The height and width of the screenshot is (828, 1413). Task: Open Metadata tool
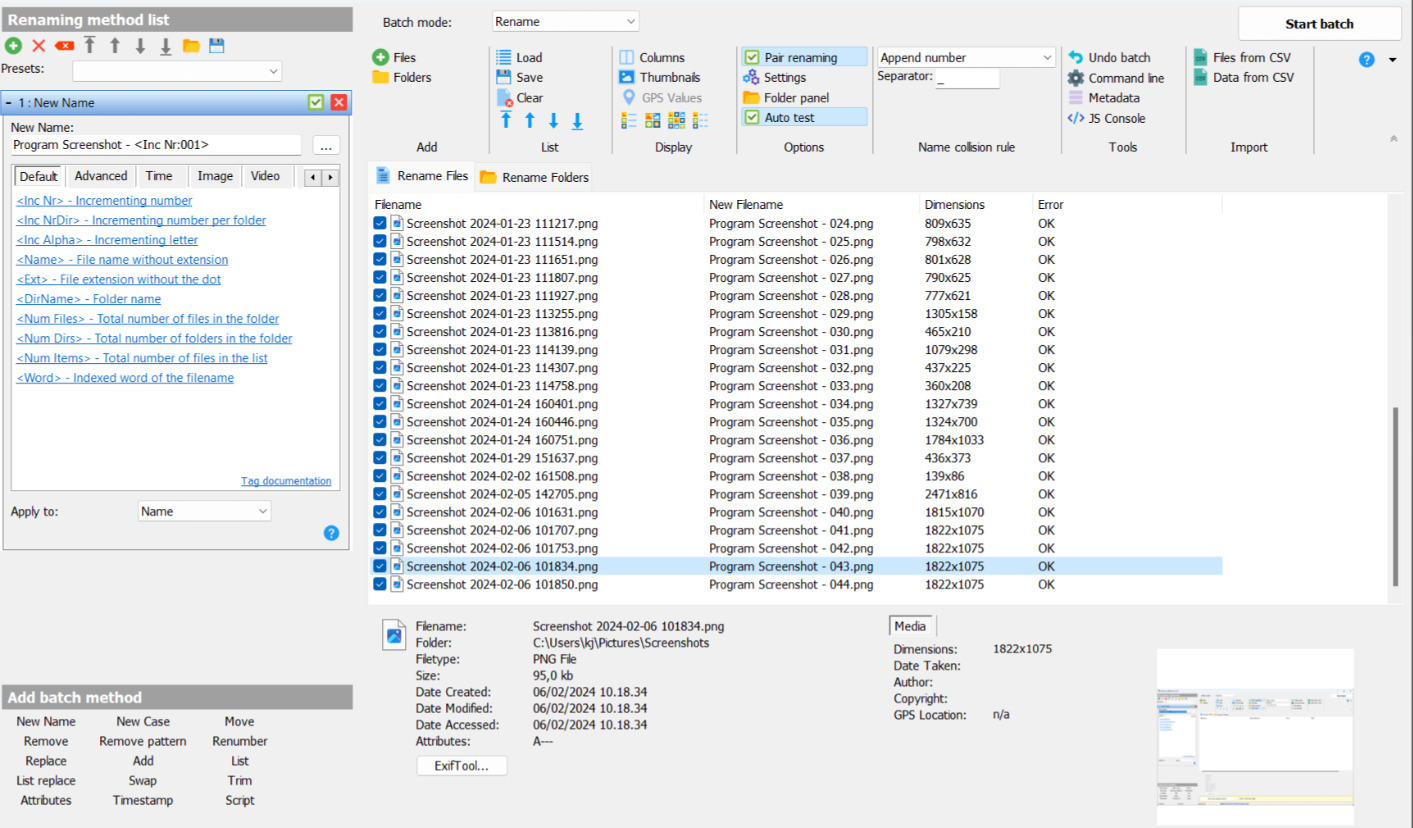[x=1103, y=98]
